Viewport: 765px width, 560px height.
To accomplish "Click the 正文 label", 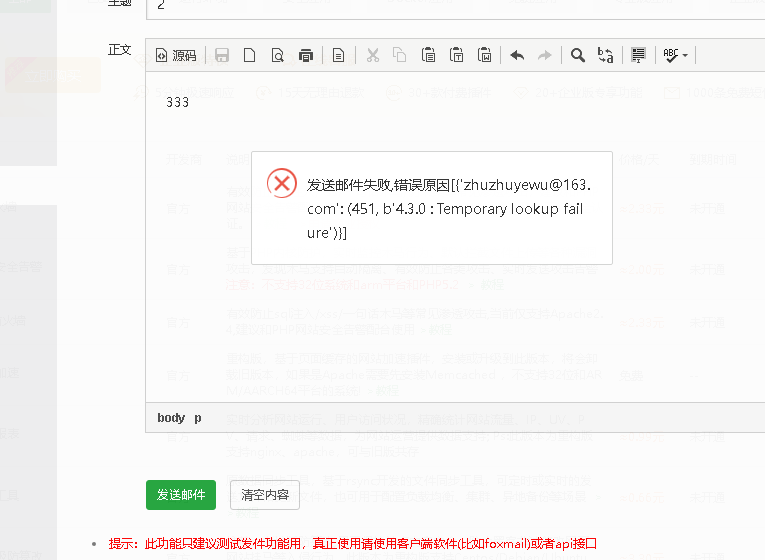I will [x=120, y=50].
